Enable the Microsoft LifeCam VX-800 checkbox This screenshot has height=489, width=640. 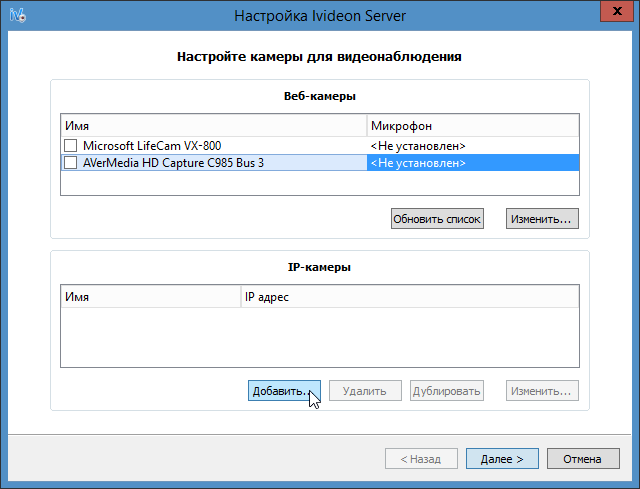71,146
